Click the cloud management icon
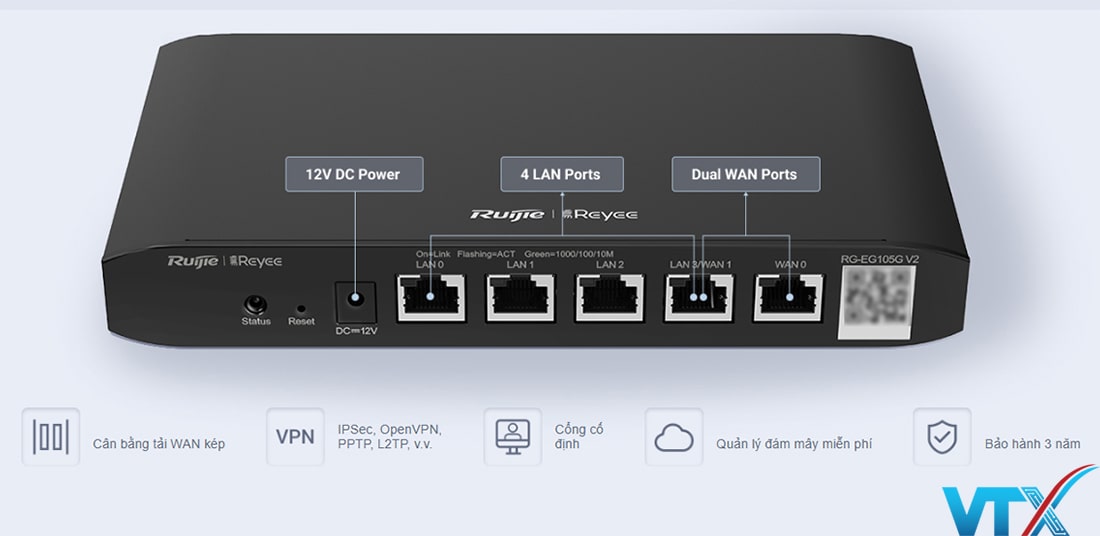The width and height of the screenshot is (1100, 536). [x=673, y=437]
